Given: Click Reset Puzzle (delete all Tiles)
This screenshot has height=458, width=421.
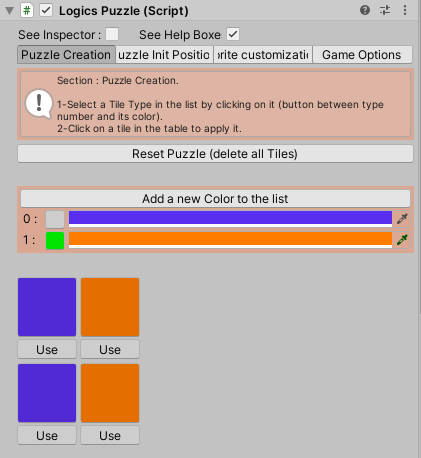Looking at the screenshot, I should pos(215,154).
